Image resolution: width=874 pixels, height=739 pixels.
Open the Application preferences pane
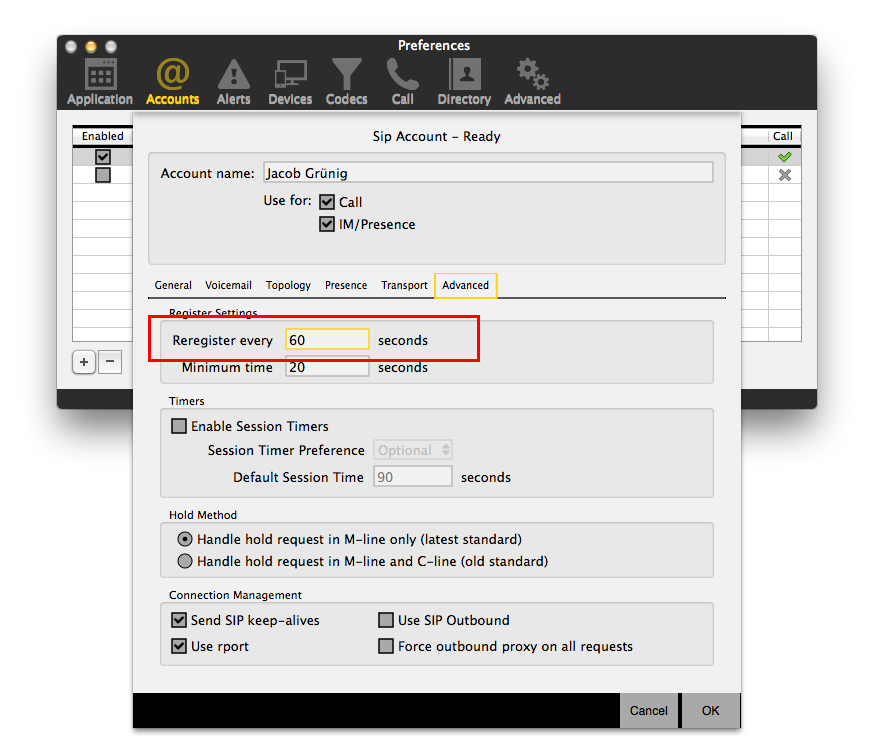click(x=99, y=81)
